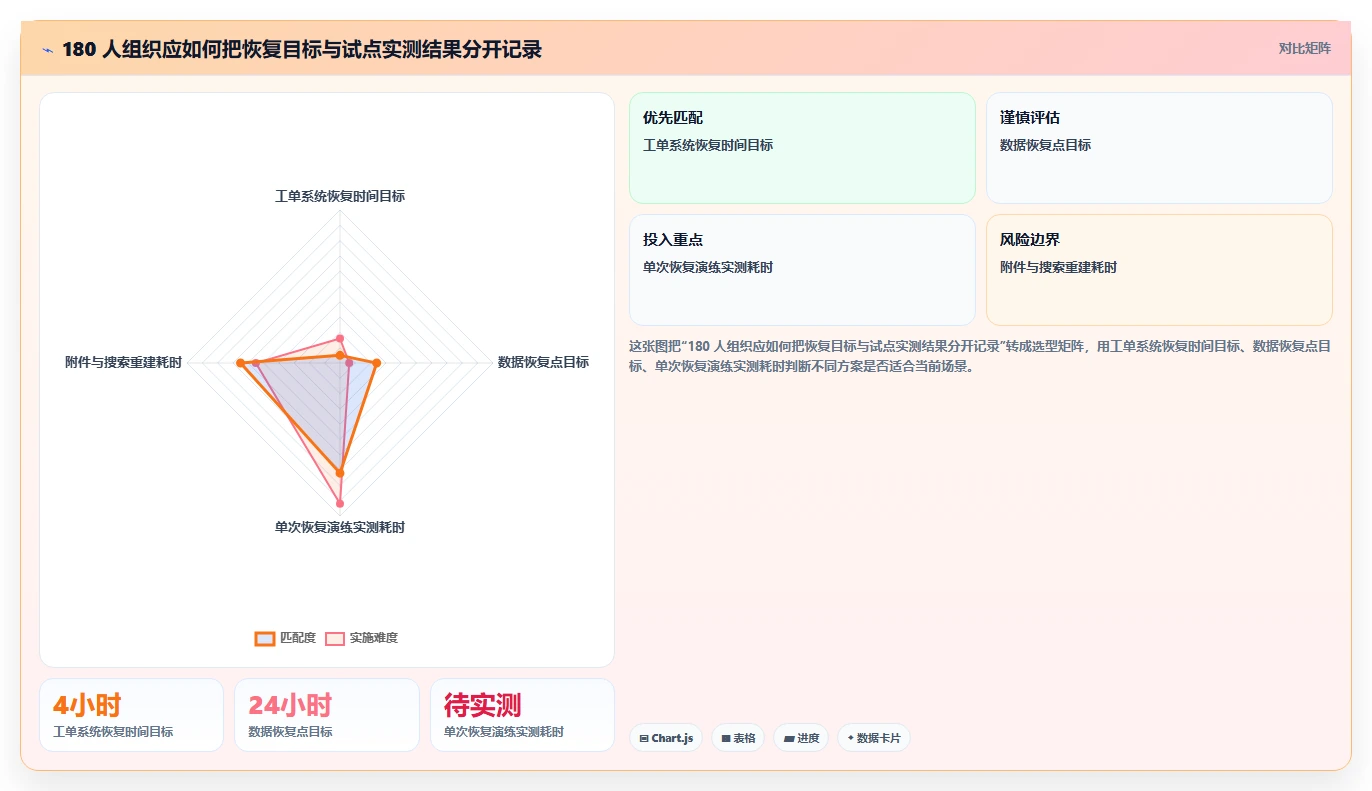This screenshot has height=791, width=1372.
Task: Select the 数据卡片 tag chip
Action: tap(874, 738)
